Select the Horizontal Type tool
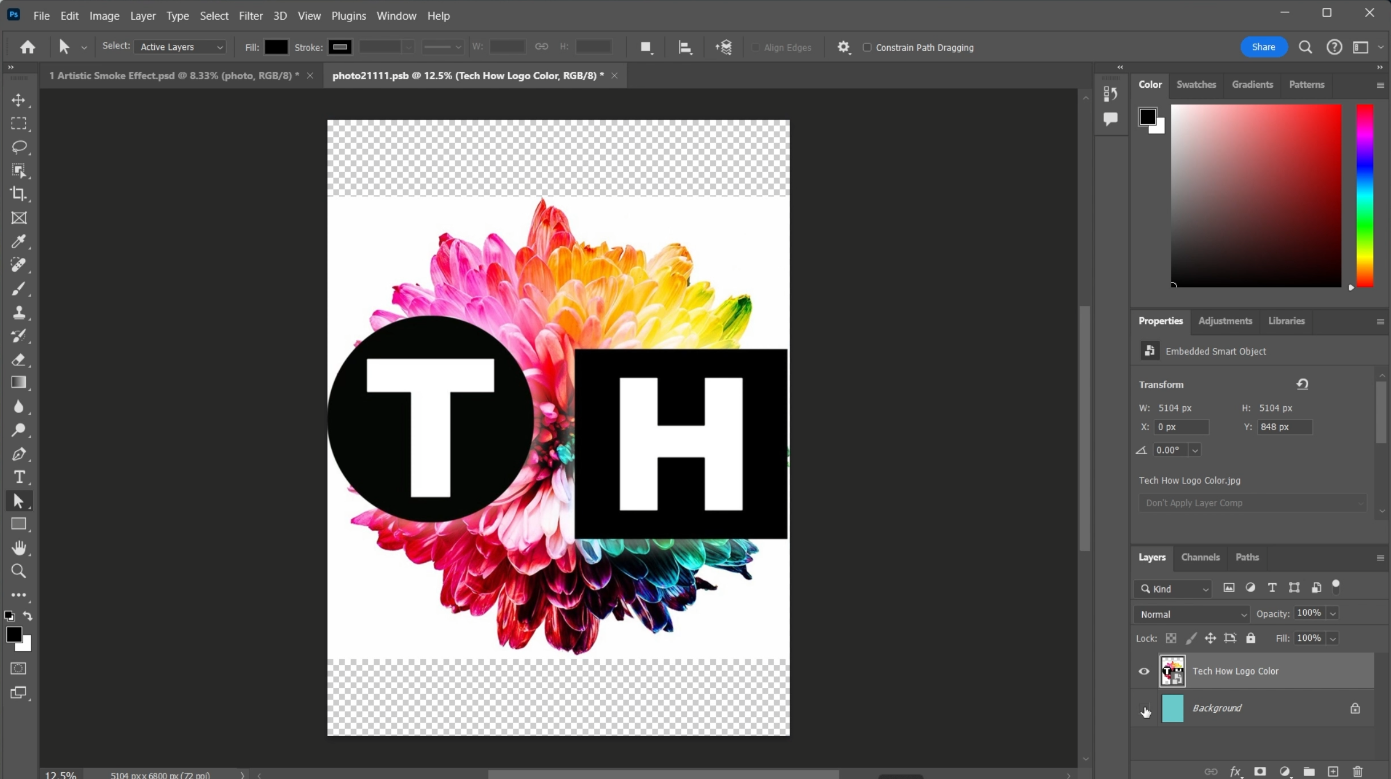 pos(18,477)
